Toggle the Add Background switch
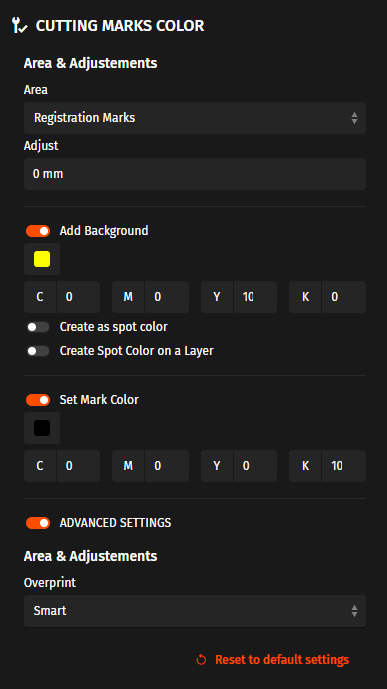This screenshot has height=689, width=387. [38, 231]
